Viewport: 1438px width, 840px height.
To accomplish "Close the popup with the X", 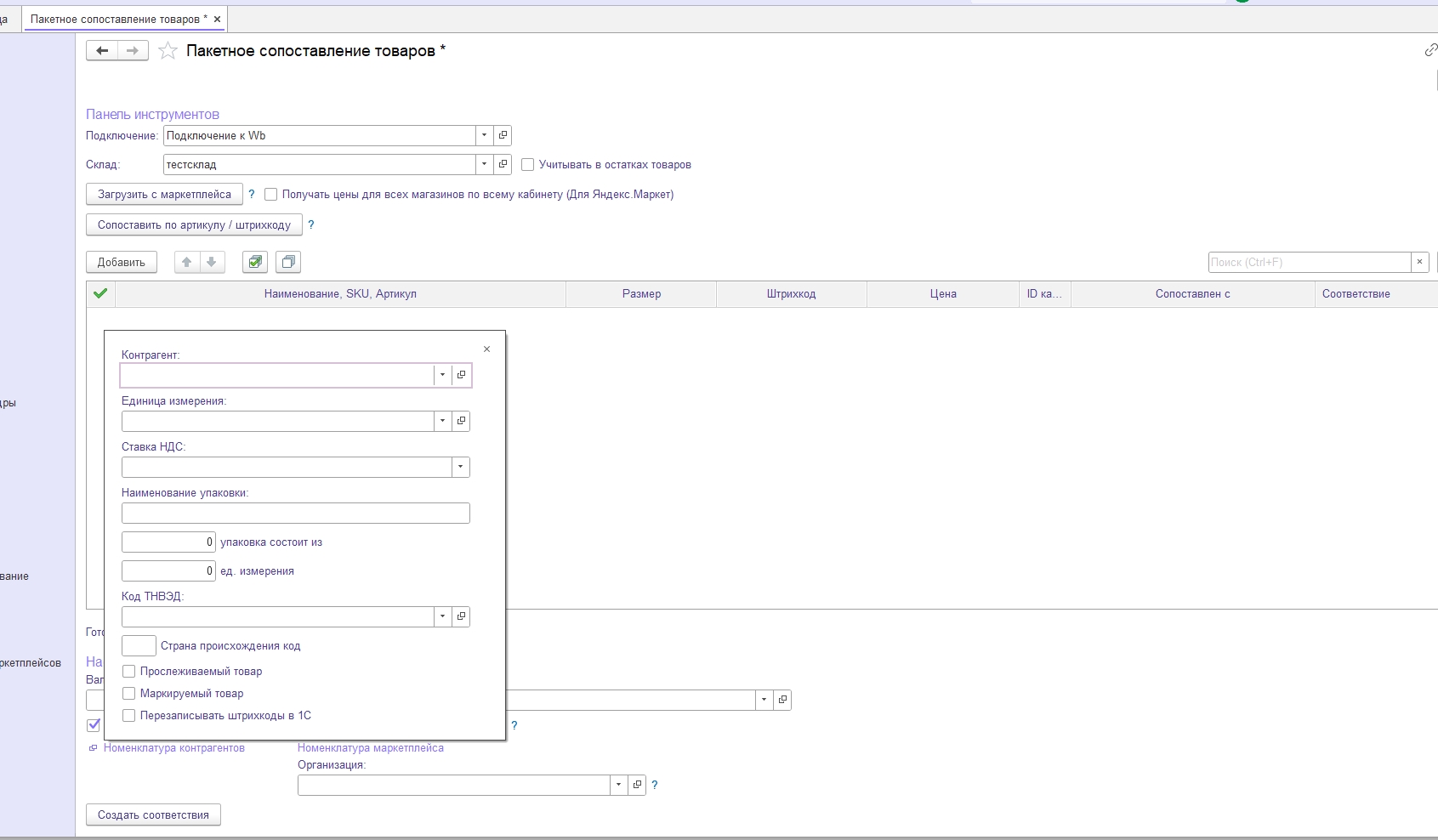I will pyautogui.click(x=486, y=349).
